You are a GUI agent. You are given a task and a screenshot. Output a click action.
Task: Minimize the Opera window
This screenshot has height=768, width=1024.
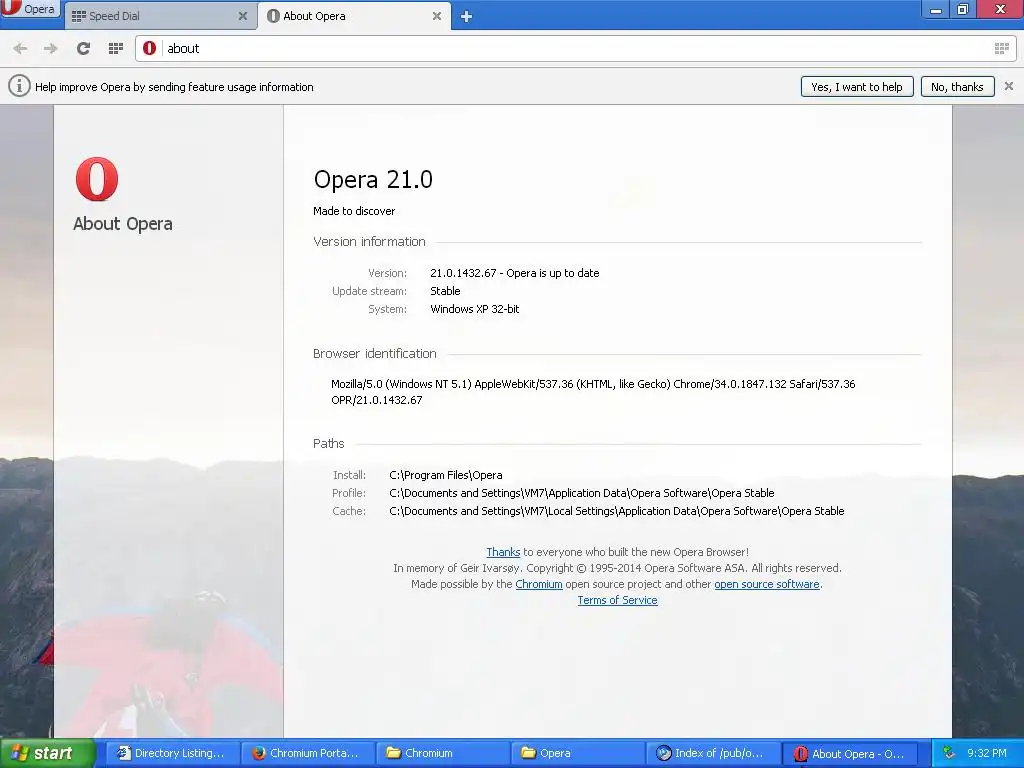[936, 10]
